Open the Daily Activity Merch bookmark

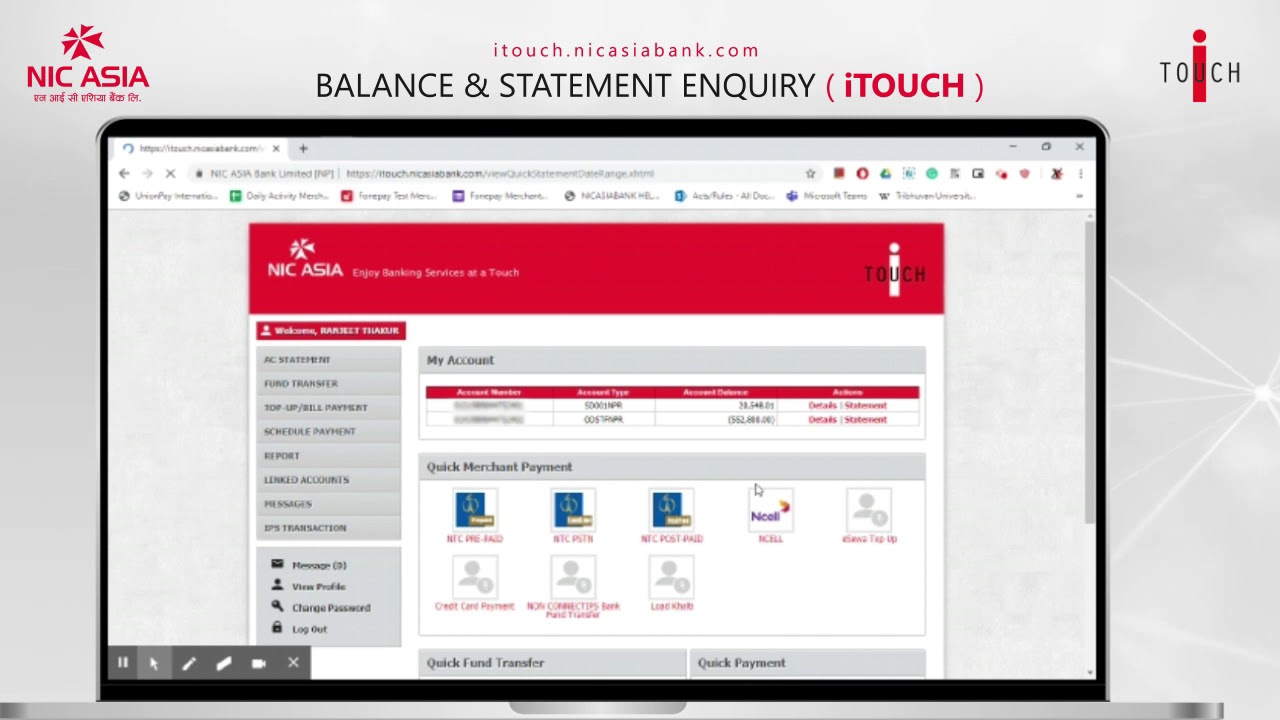click(x=279, y=196)
